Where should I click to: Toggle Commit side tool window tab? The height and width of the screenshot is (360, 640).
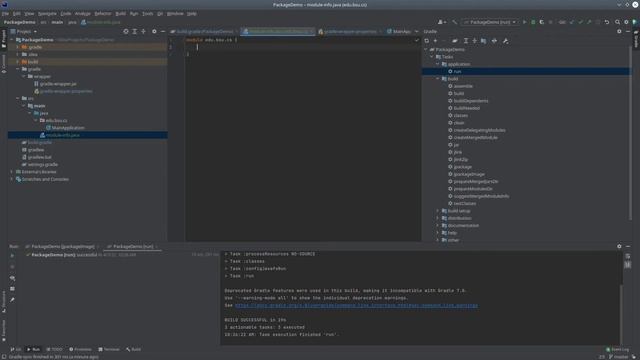click(x=4, y=64)
